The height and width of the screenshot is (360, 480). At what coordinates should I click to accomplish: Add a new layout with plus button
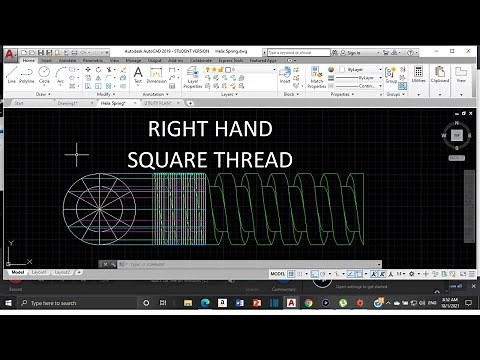(x=79, y=272)
